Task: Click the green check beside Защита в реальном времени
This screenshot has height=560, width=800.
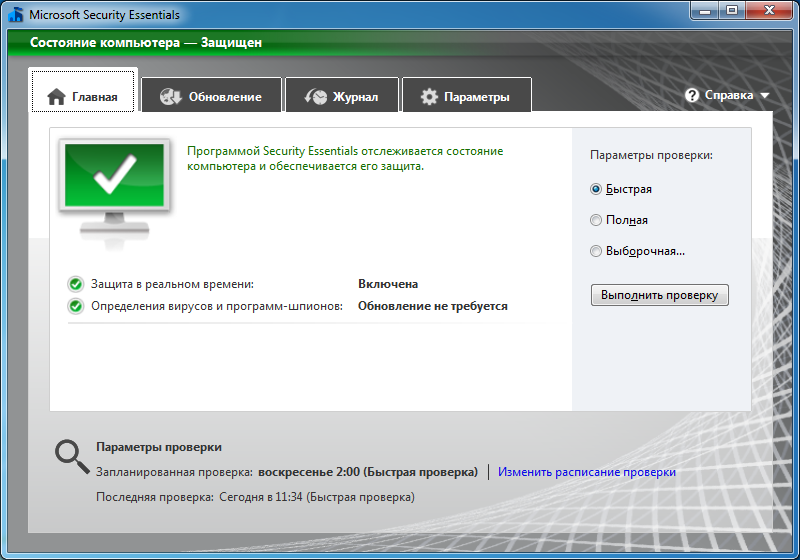Action: click(x=76, y=284)
